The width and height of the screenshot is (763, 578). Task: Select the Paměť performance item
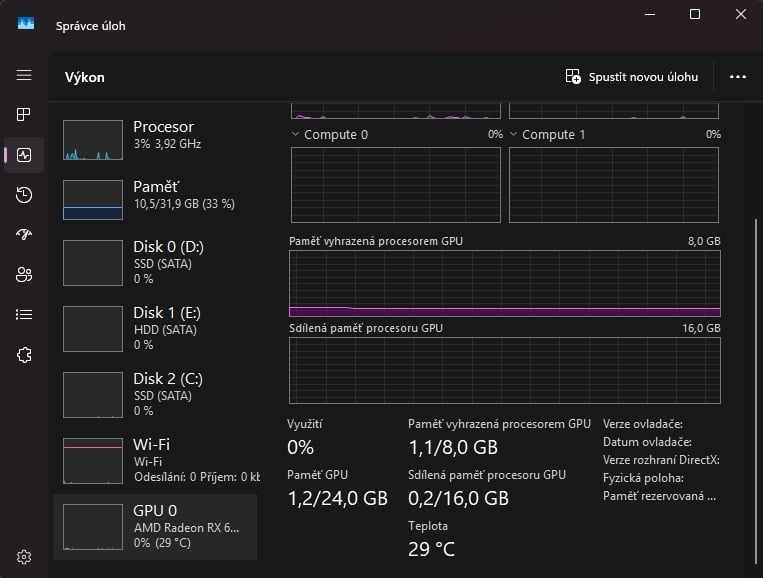(x=155, y=199)
